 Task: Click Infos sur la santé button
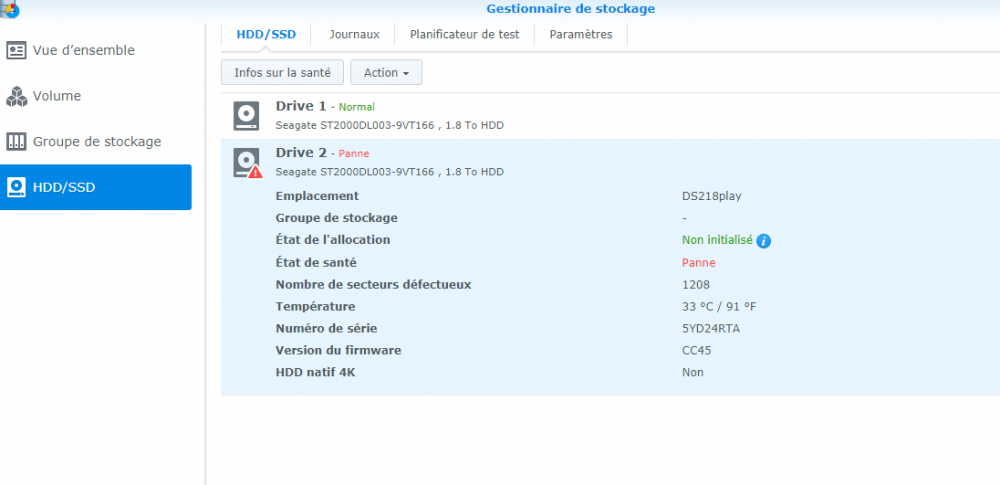[x=283, y=73]
